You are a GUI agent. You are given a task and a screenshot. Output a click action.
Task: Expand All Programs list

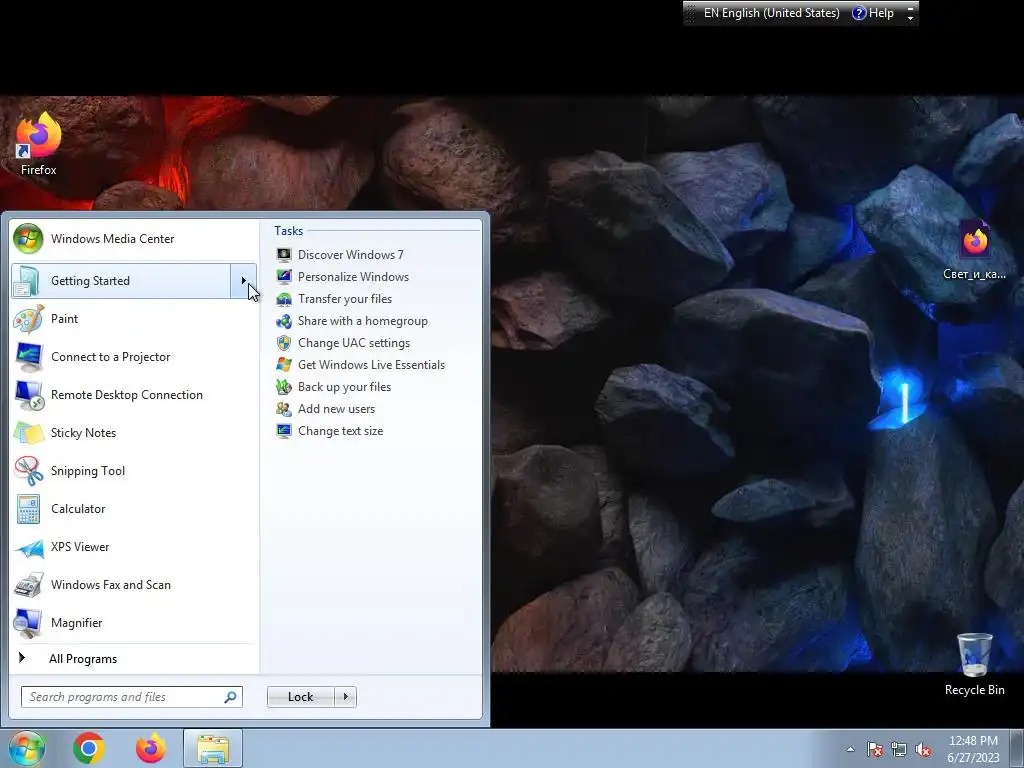[83, 659]
